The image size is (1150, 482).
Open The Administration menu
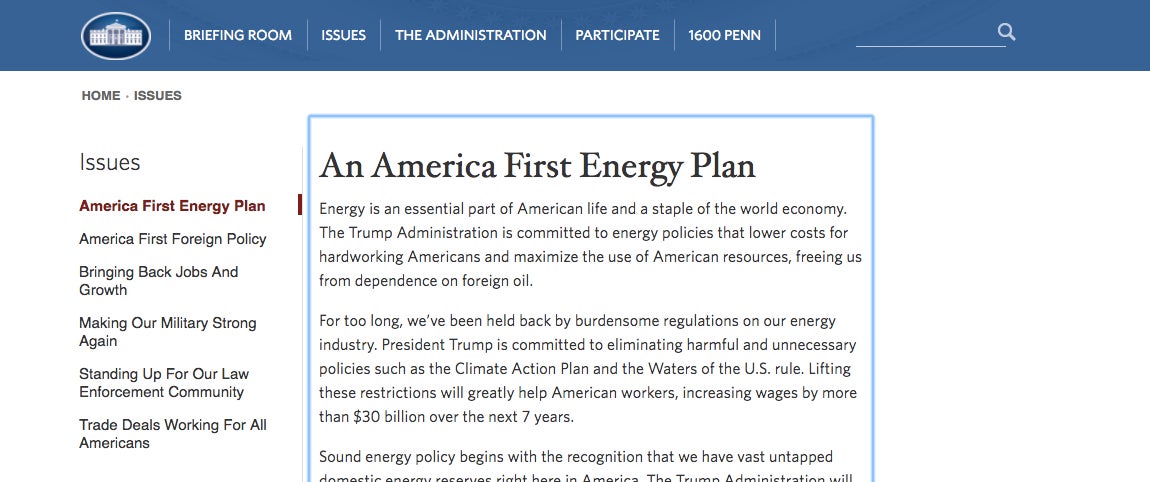470,35
